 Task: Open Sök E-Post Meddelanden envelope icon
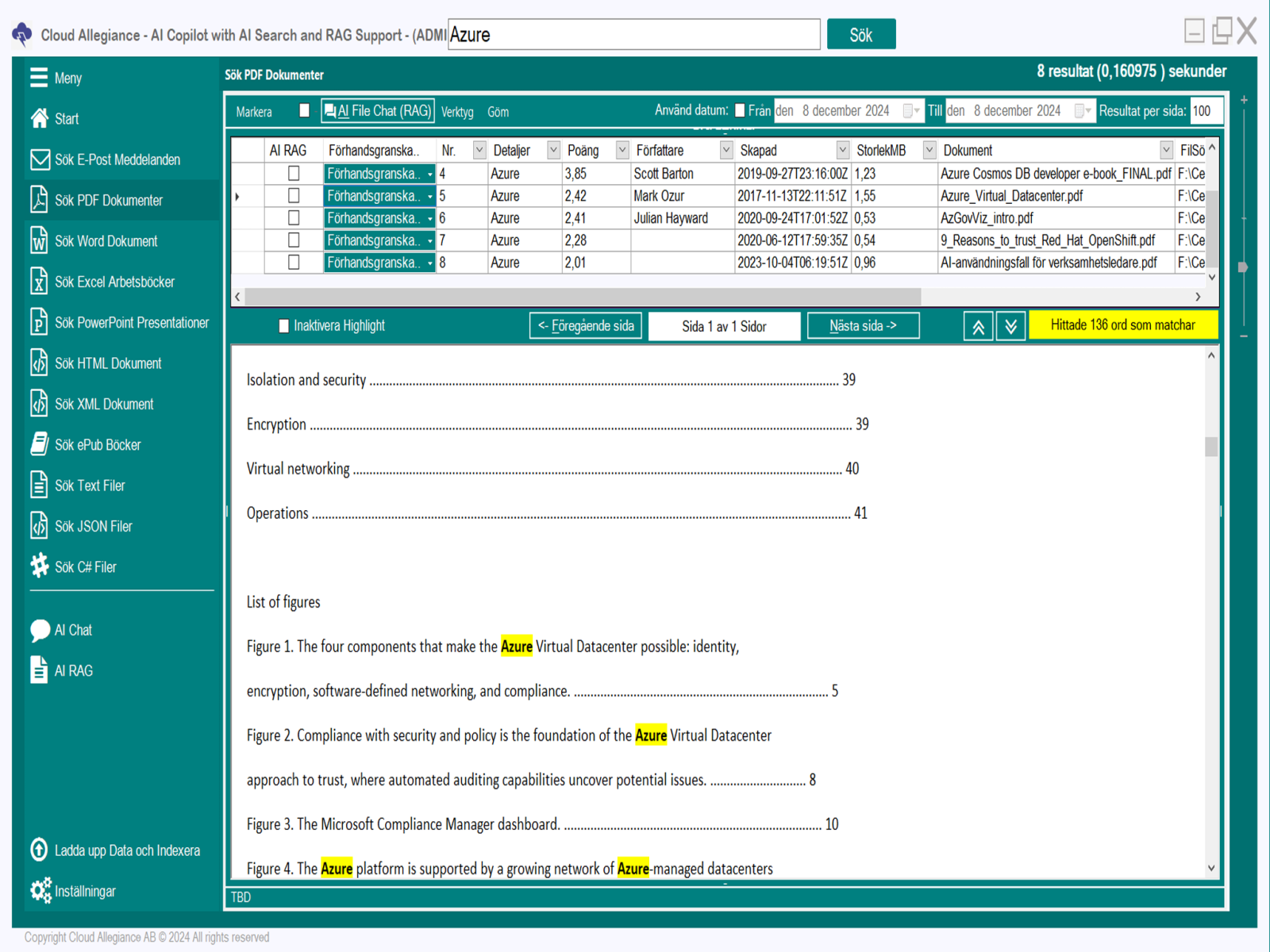(x=39, y=159)
